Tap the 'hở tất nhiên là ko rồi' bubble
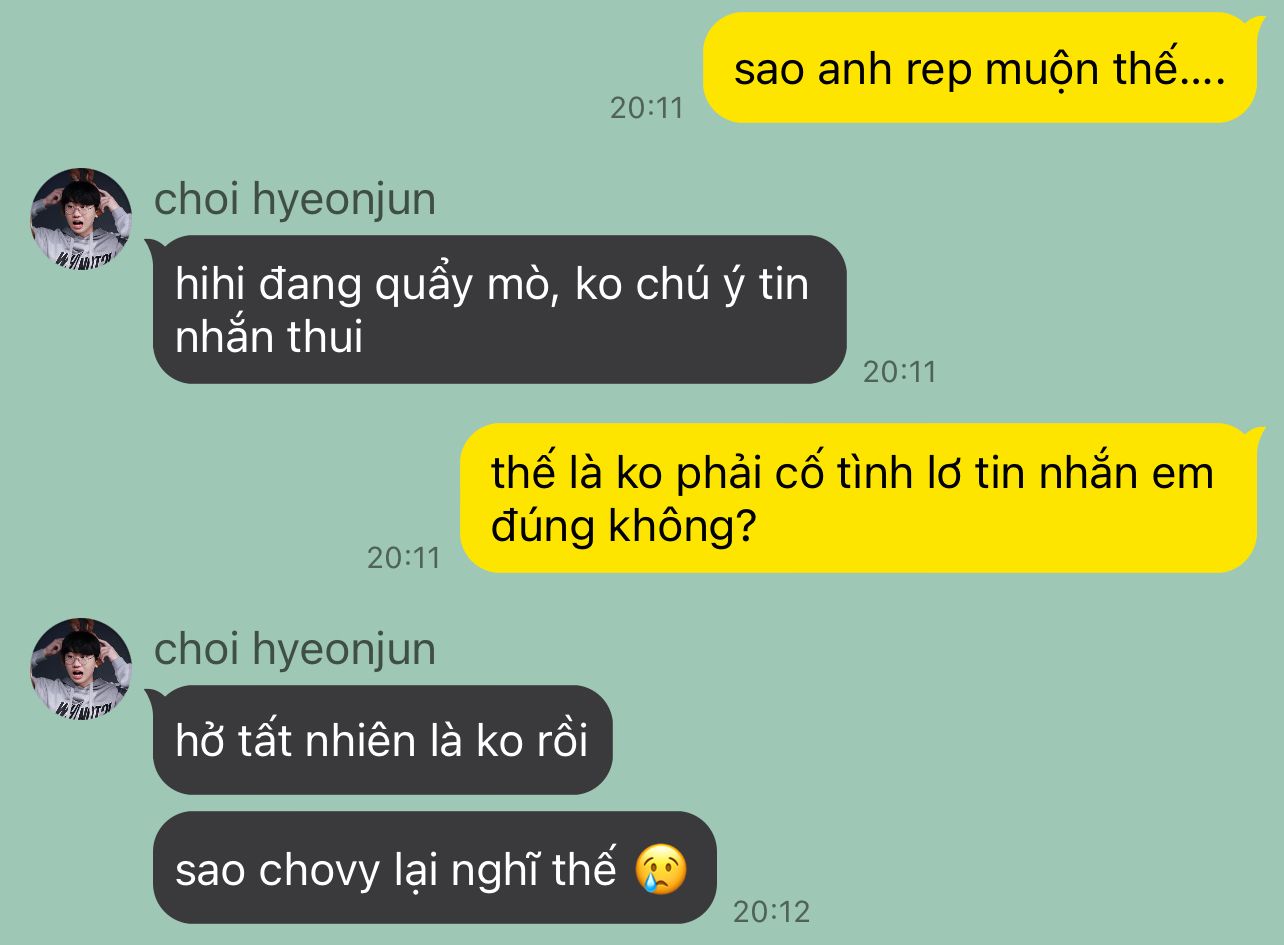Viewport: 1284px width, 945px height. point(382,740)
